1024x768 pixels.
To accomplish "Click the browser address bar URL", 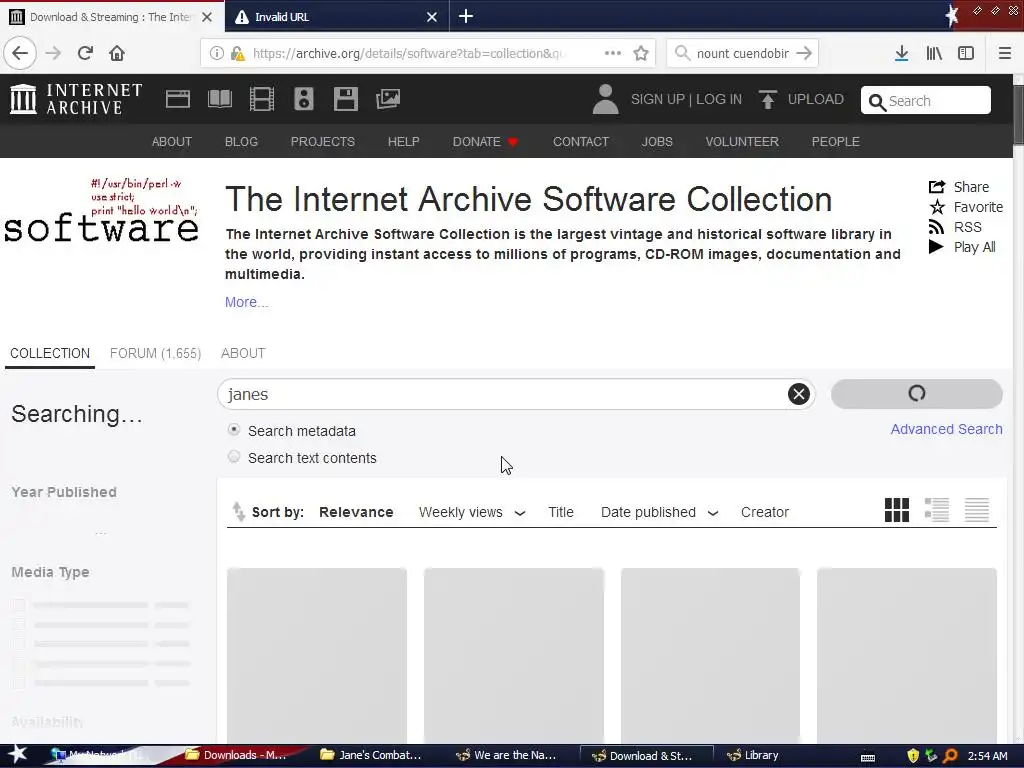I will [408, 54].
